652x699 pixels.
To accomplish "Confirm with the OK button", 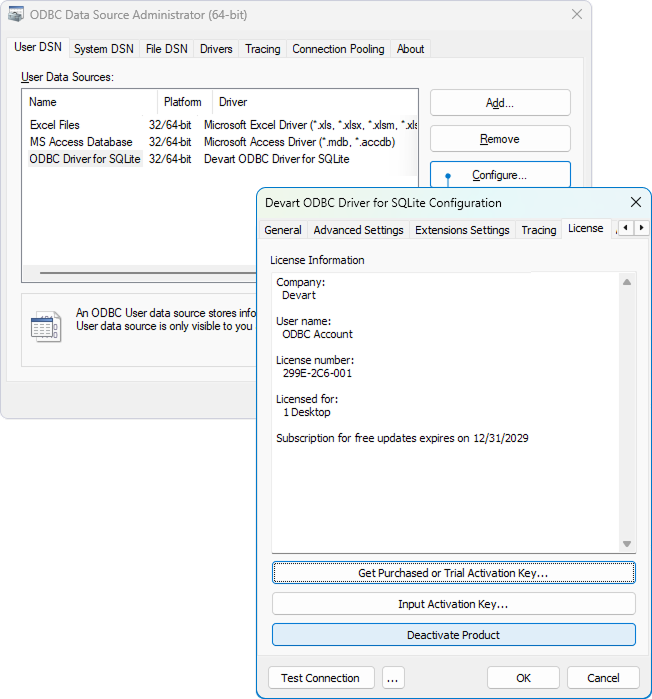I will (x=523, y=678).
